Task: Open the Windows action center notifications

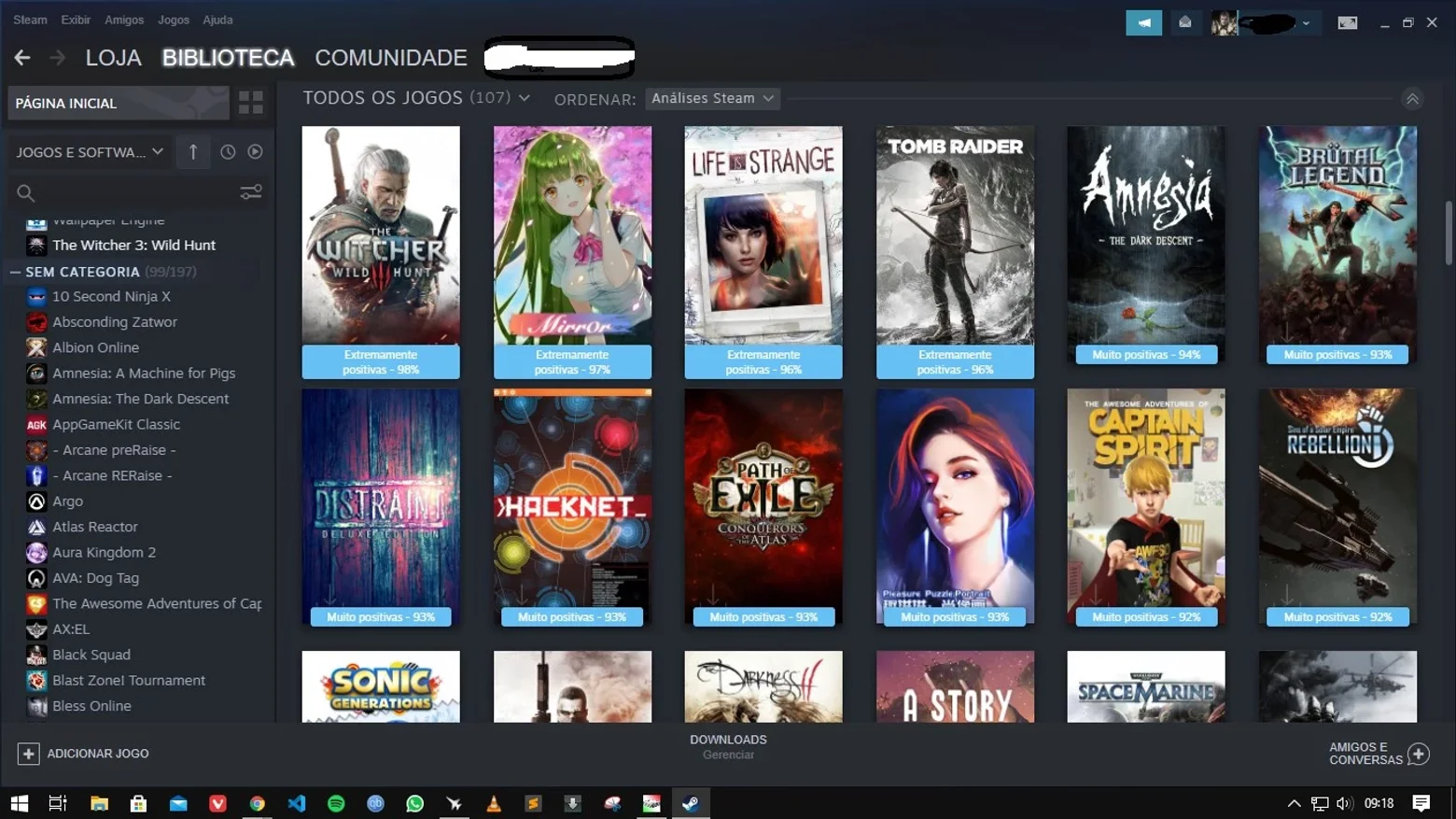Action: (1421, 803)
